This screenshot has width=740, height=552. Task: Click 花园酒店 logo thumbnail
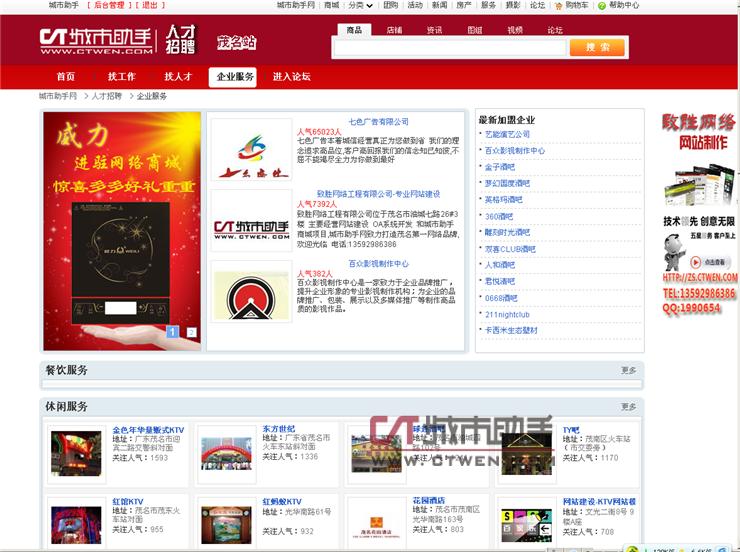[x=376, y=525]
